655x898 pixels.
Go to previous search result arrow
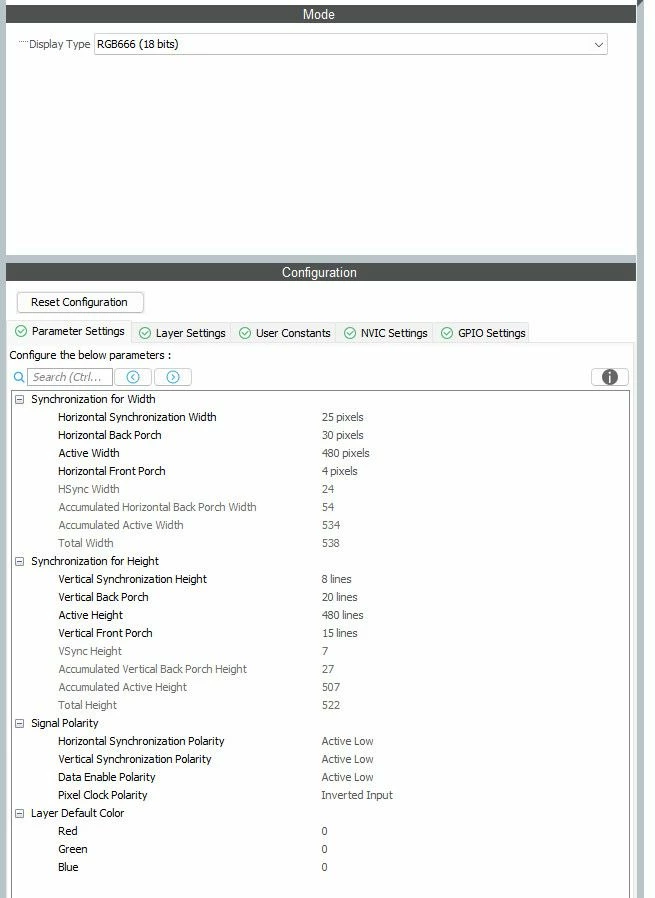point(133,377)
